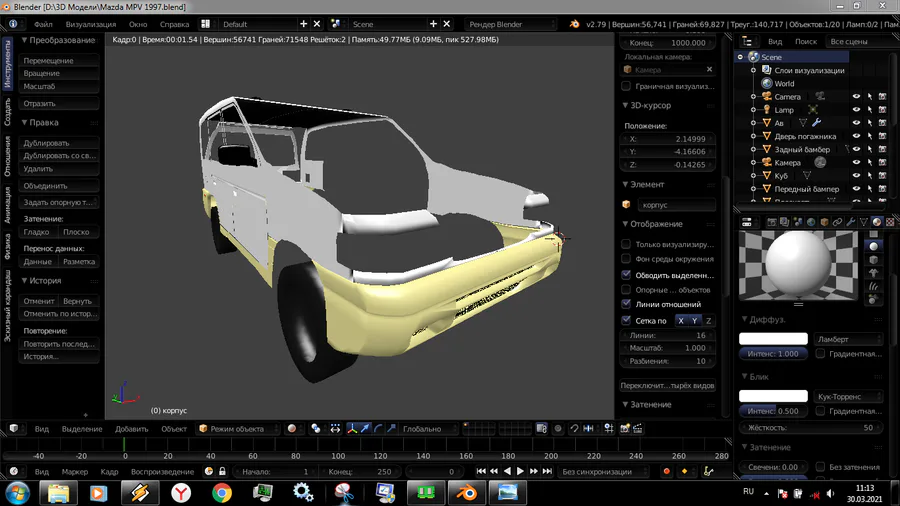Click the Объединить button
Screen dimensions: 900x506
59,186
